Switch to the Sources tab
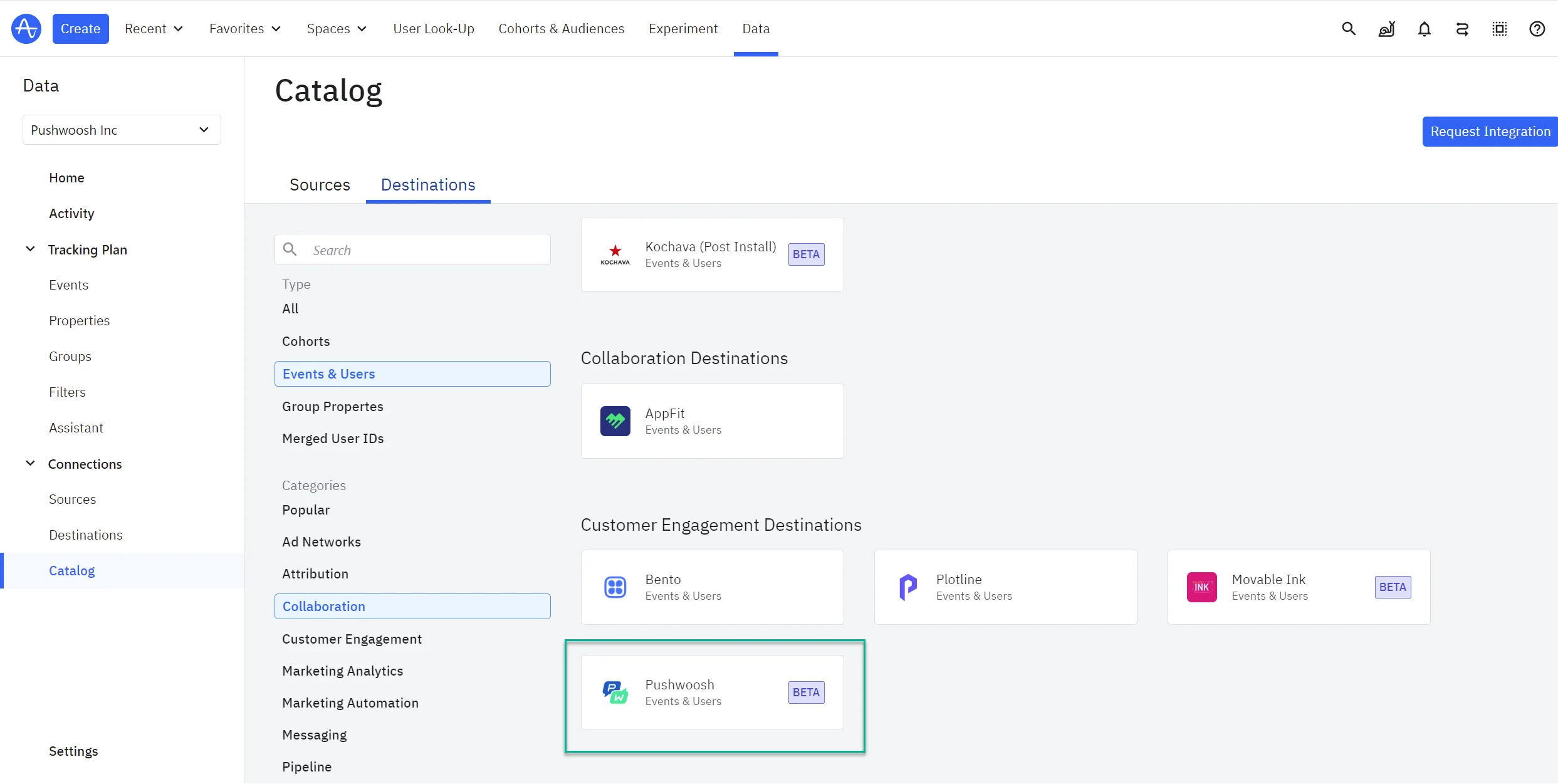The width and height of the screenshot is (1558, 784). coord(320,185)
